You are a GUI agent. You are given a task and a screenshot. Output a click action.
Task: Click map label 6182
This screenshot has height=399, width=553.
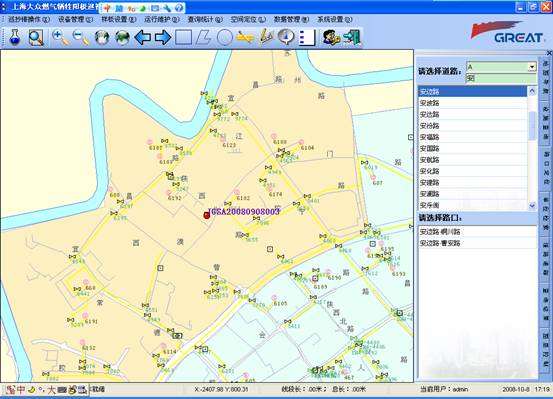pyautogui.click(x=243, y=198)
